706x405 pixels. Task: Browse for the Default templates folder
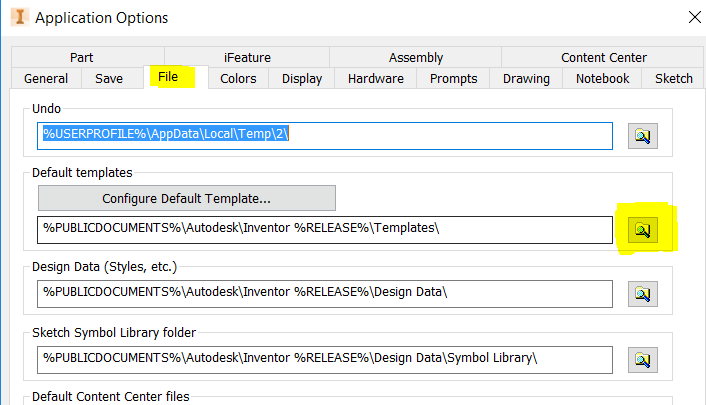point(642,230)
